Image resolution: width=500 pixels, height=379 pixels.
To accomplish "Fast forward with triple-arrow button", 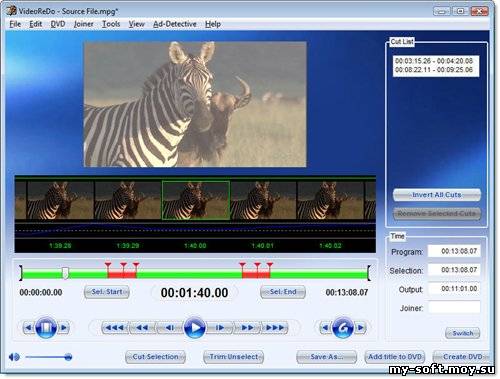I will tap(275, 328).
